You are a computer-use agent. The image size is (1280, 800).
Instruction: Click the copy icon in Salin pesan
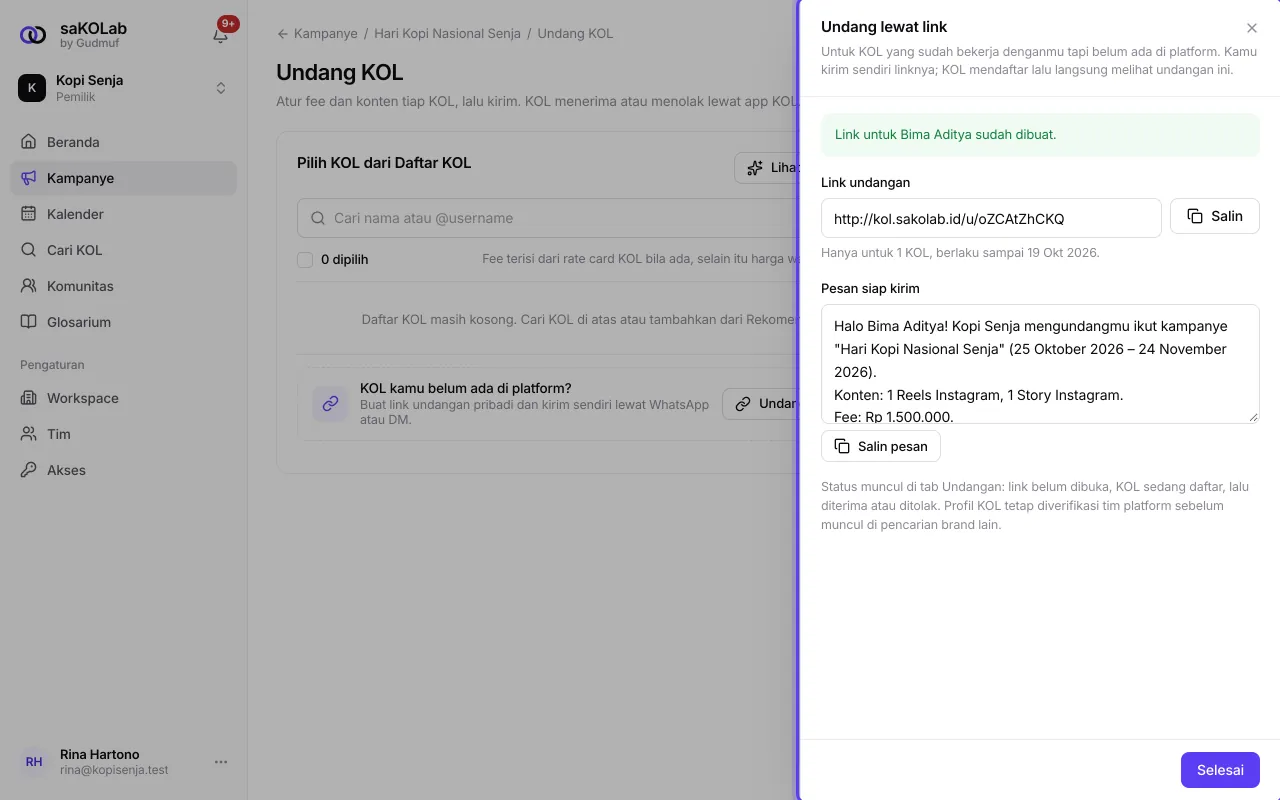click(842, 446)
